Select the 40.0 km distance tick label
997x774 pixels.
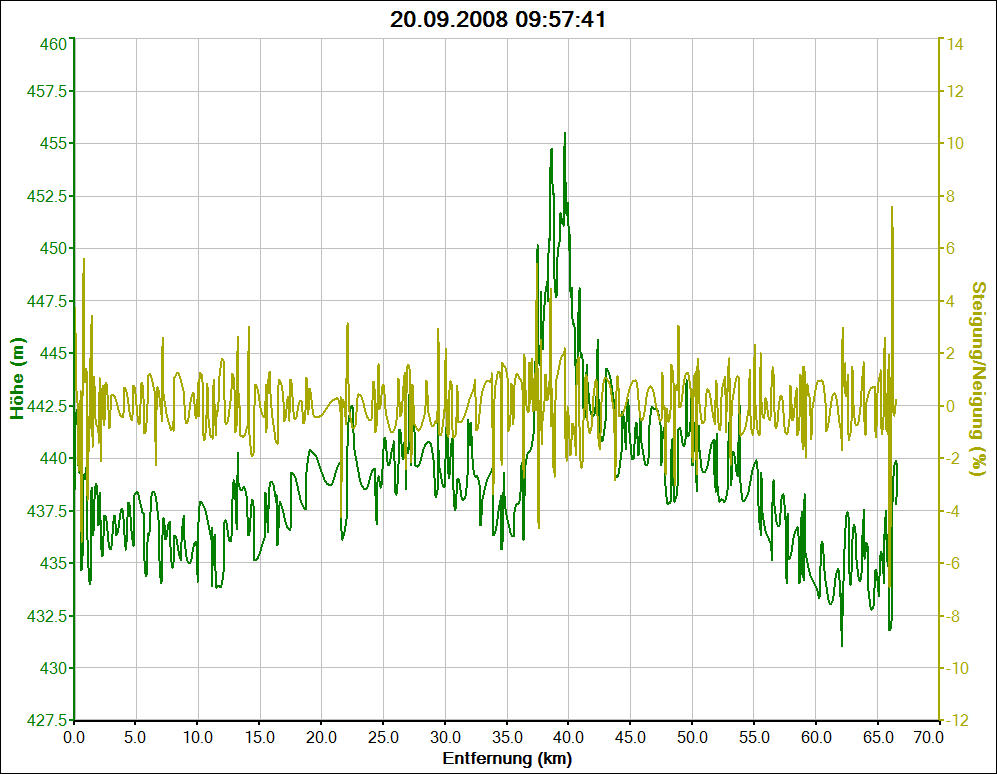coord(568,738)
